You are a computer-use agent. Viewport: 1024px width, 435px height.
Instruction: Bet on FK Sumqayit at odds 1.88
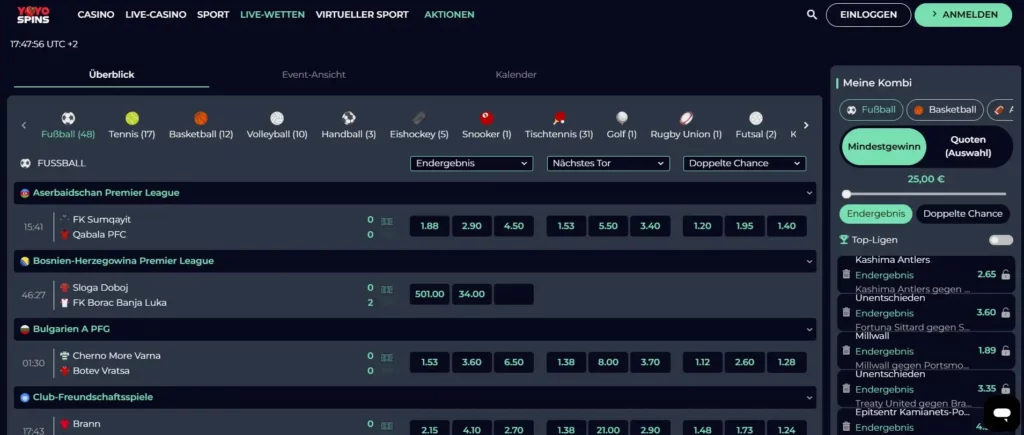[x=430, y=226]
